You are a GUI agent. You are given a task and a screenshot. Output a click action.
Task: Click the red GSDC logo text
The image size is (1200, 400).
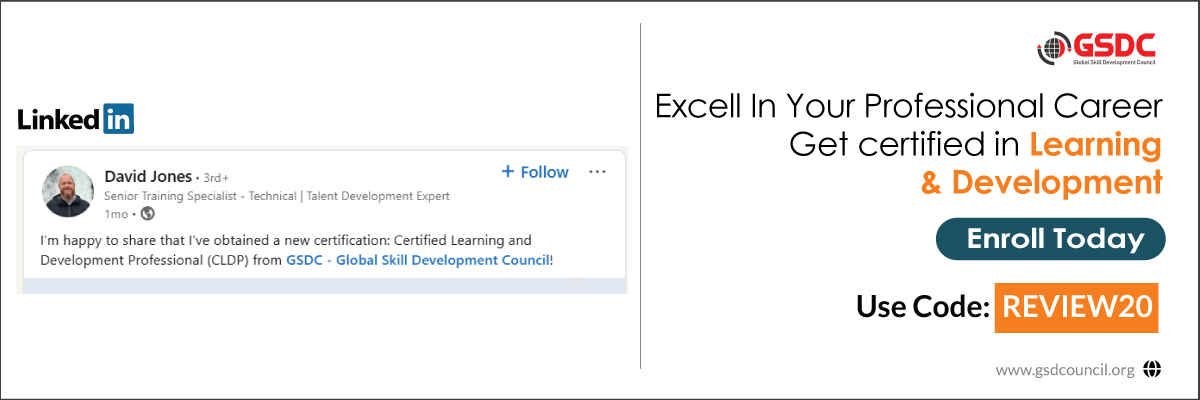pos(1114,44)
